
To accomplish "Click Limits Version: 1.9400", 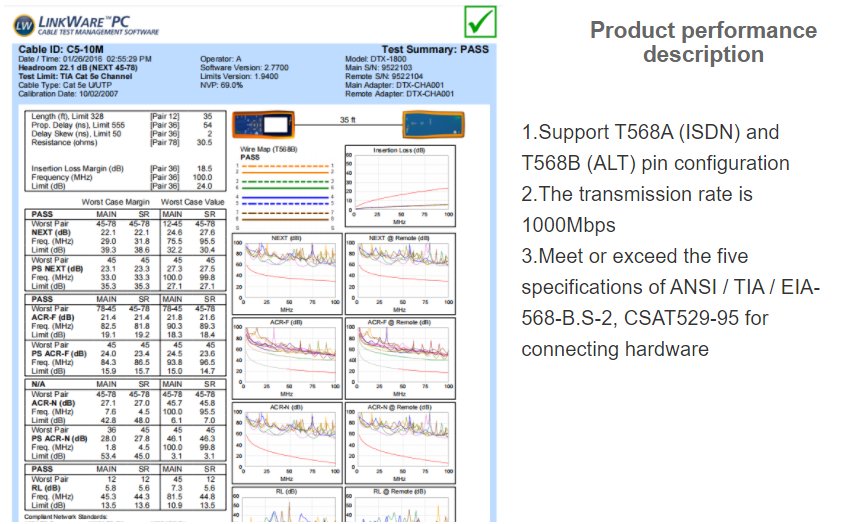I will point(239,77).
